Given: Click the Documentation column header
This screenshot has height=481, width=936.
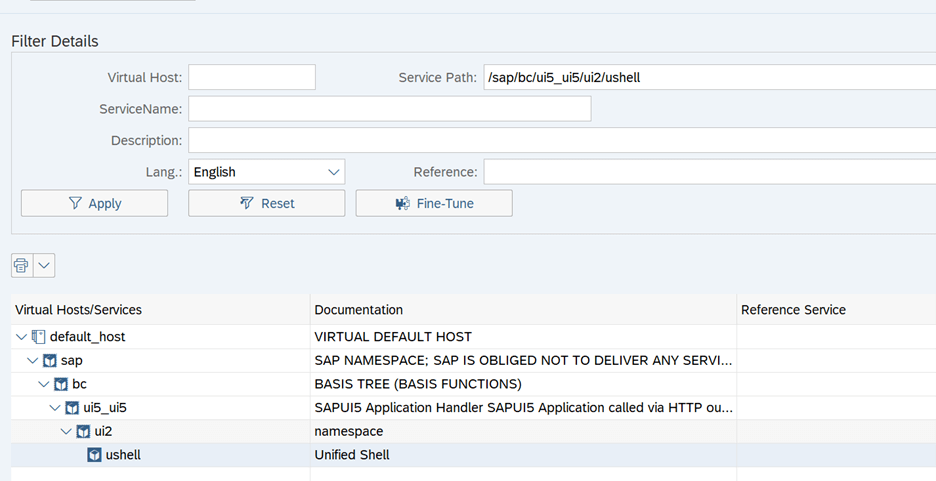Looking at the screenshot, I should (524, 310).
